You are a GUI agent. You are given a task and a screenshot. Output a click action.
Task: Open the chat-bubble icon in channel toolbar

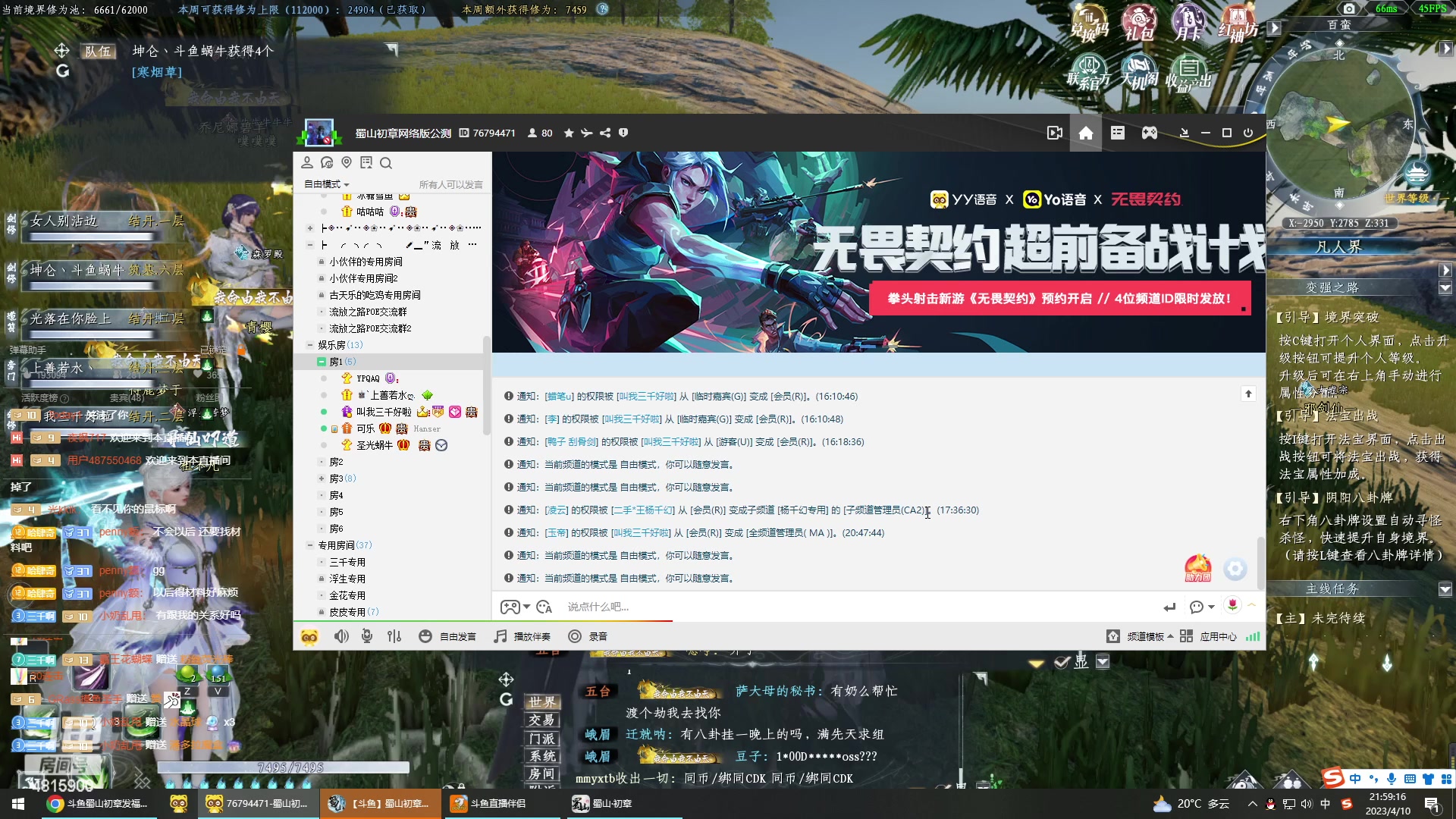point(327,162)
